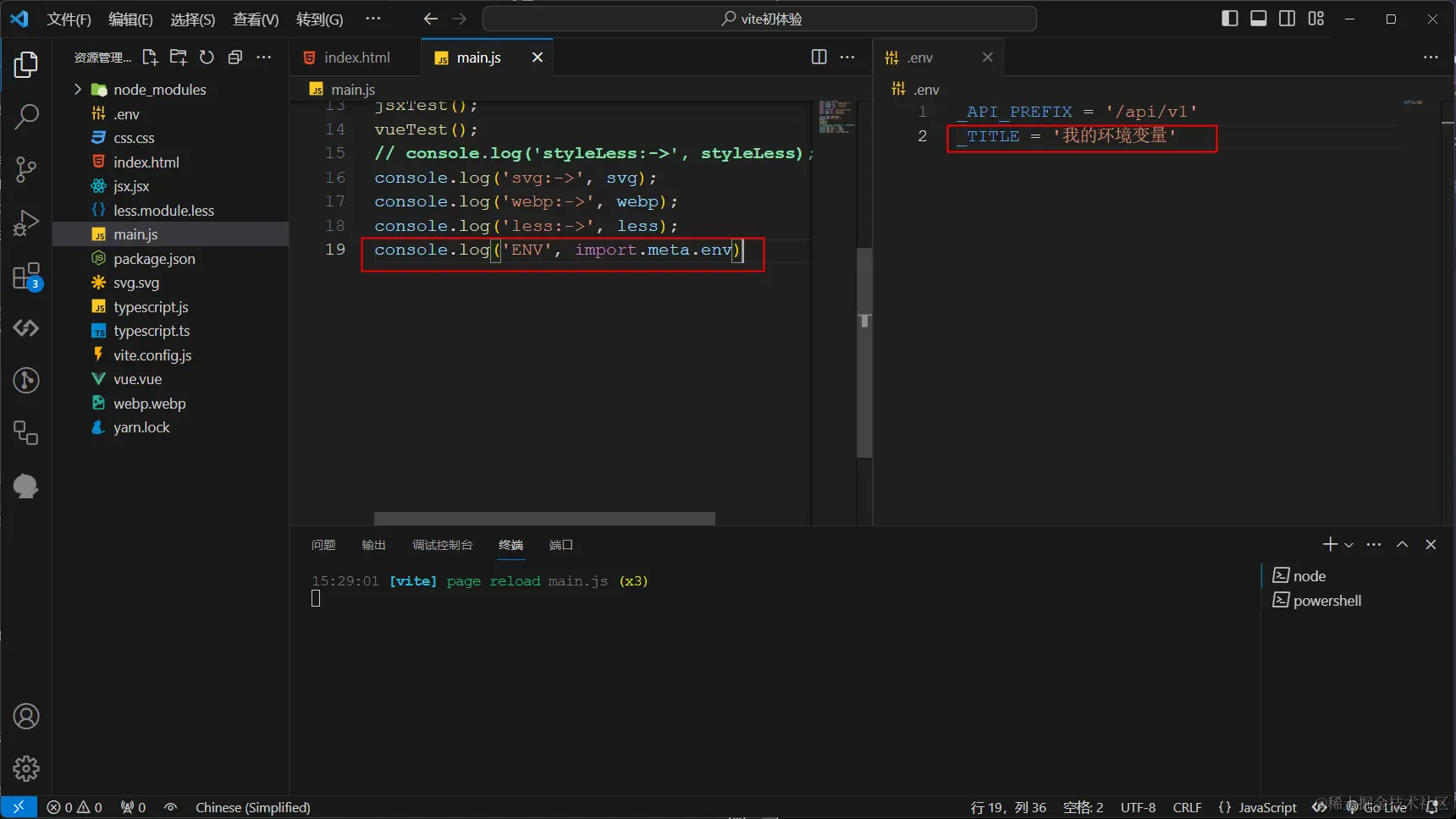Click the main.js editor vertical scrollbar
This screenshot has height=819, width=1456.
click(x=864, y=352)
